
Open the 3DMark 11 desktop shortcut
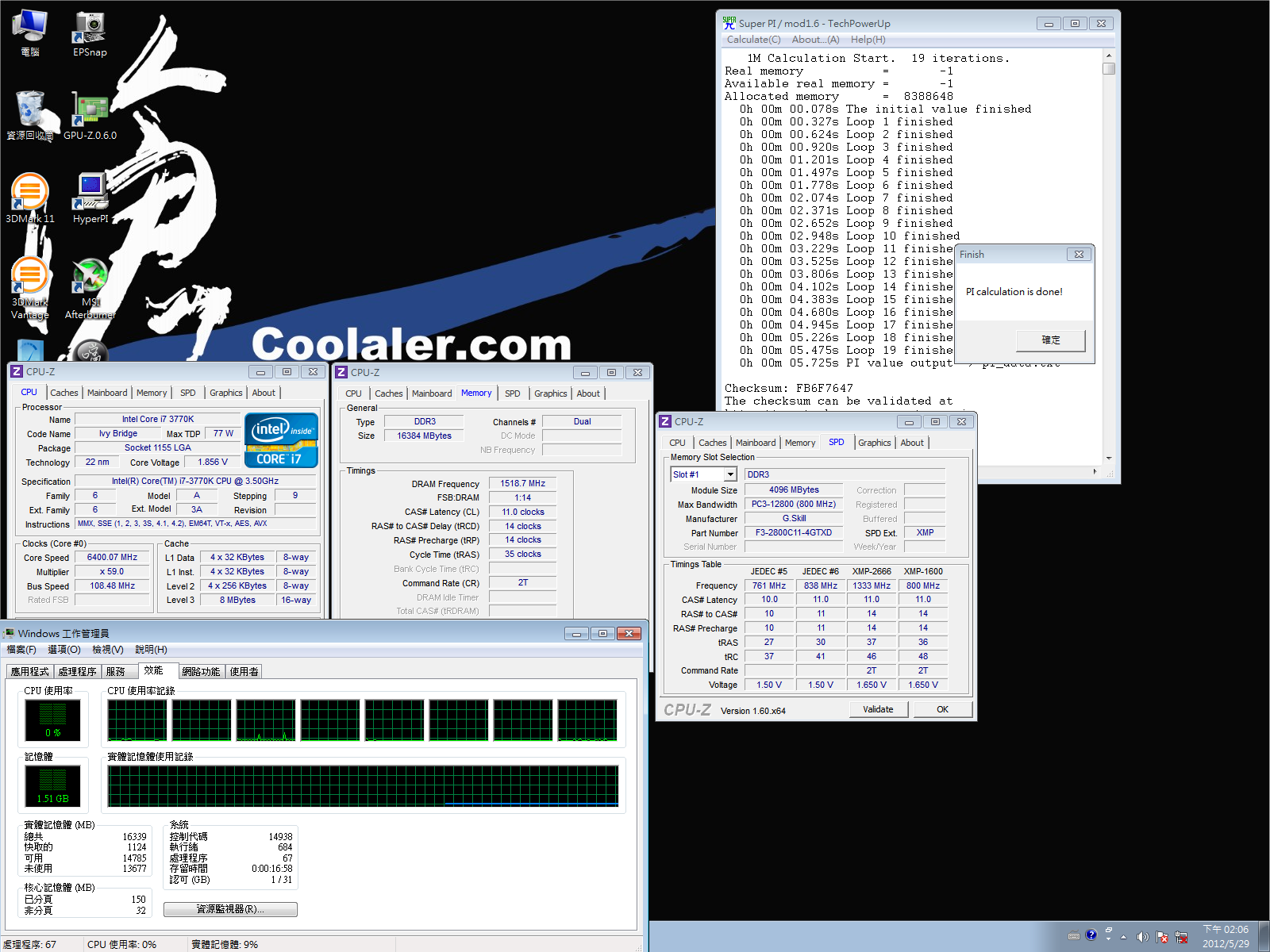click(30, 198)
